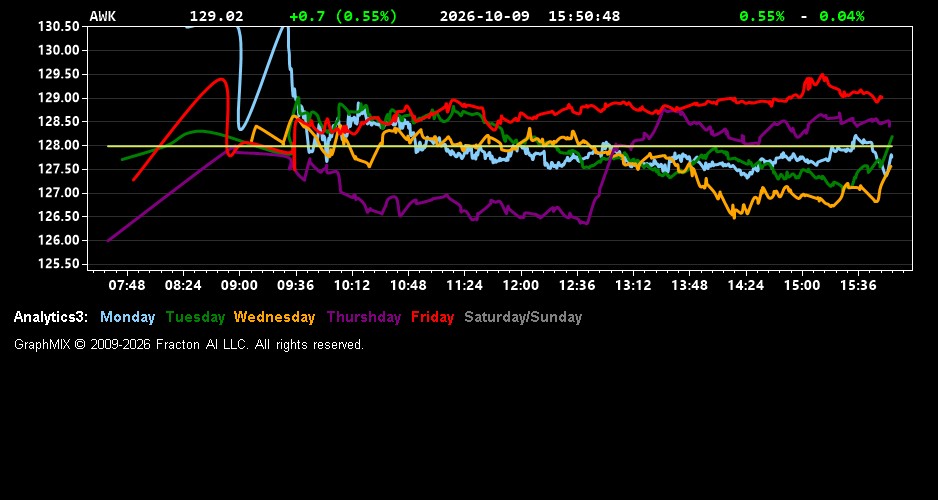
Task: Click the GraphMIX copyright notice
Action: (x=189, y=345)
